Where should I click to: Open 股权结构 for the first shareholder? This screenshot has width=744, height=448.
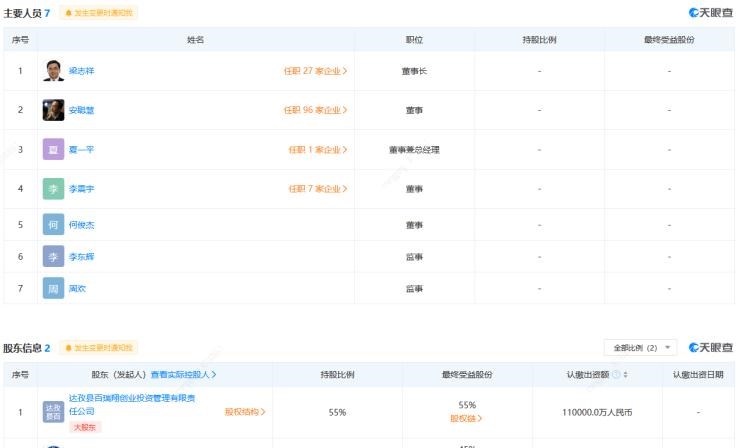click(245, 412)
